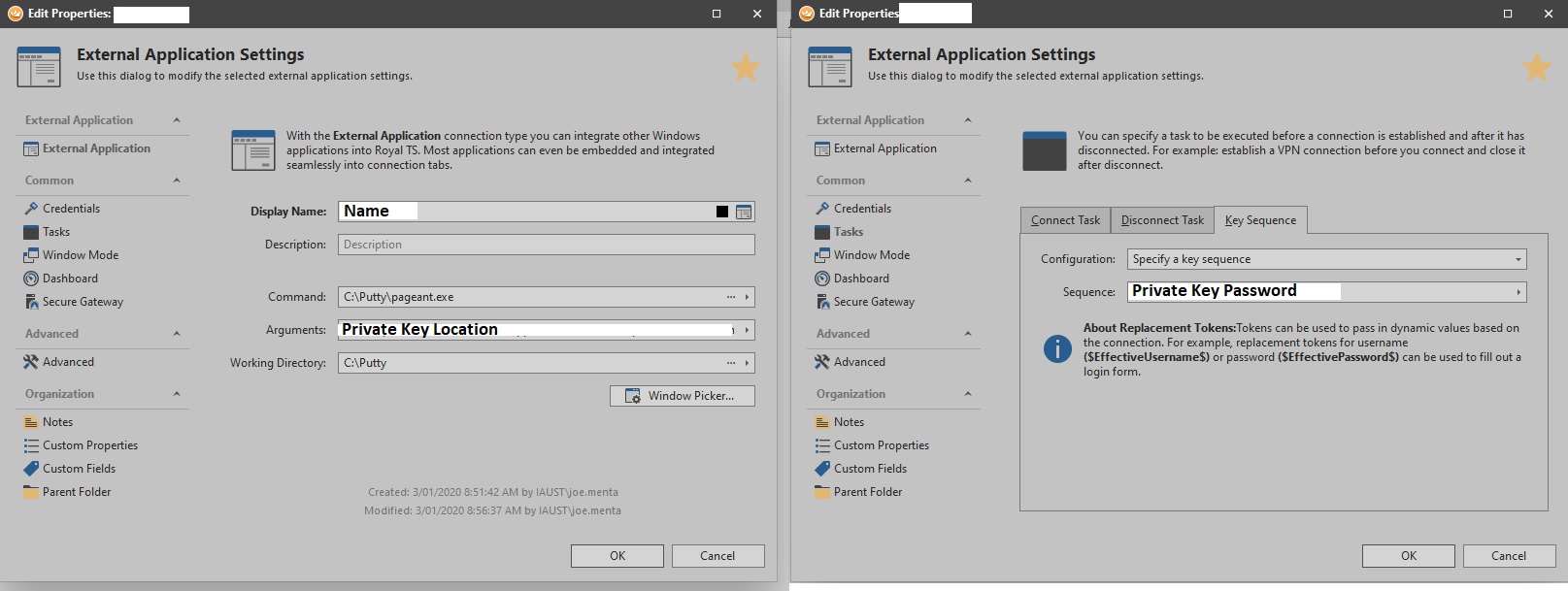1568x591 pixels.
Task: Click the favorite star icon in the left dialog
Action: [x=745, y=68]
